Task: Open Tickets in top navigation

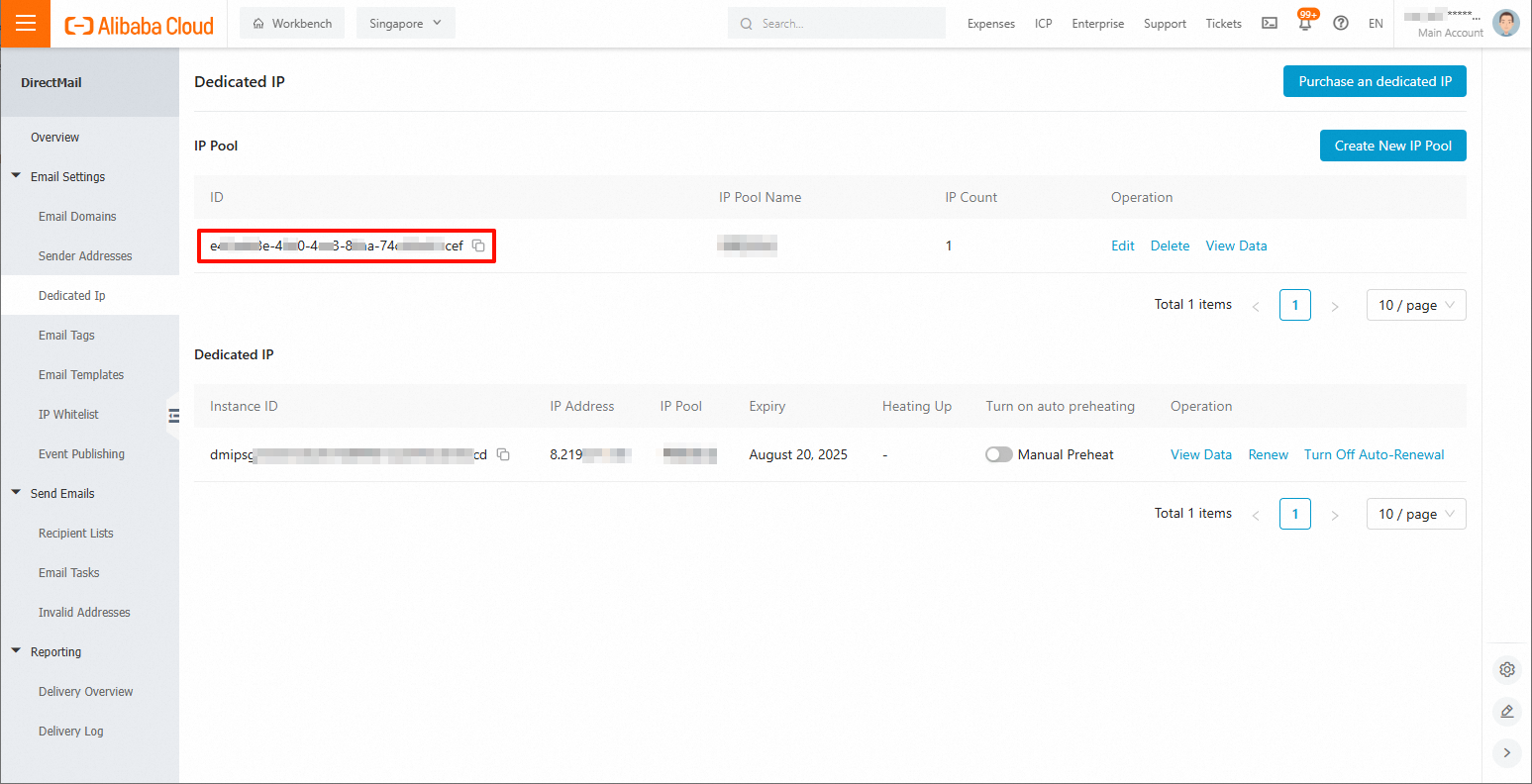Action: [1223, 24]
